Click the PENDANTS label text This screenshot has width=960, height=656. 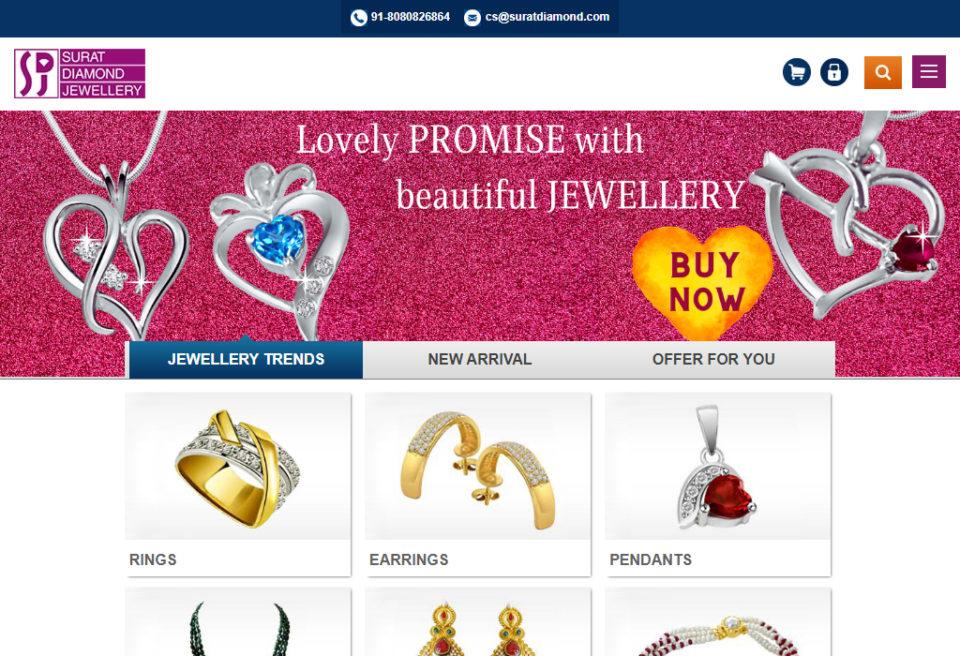click(650, 560)
